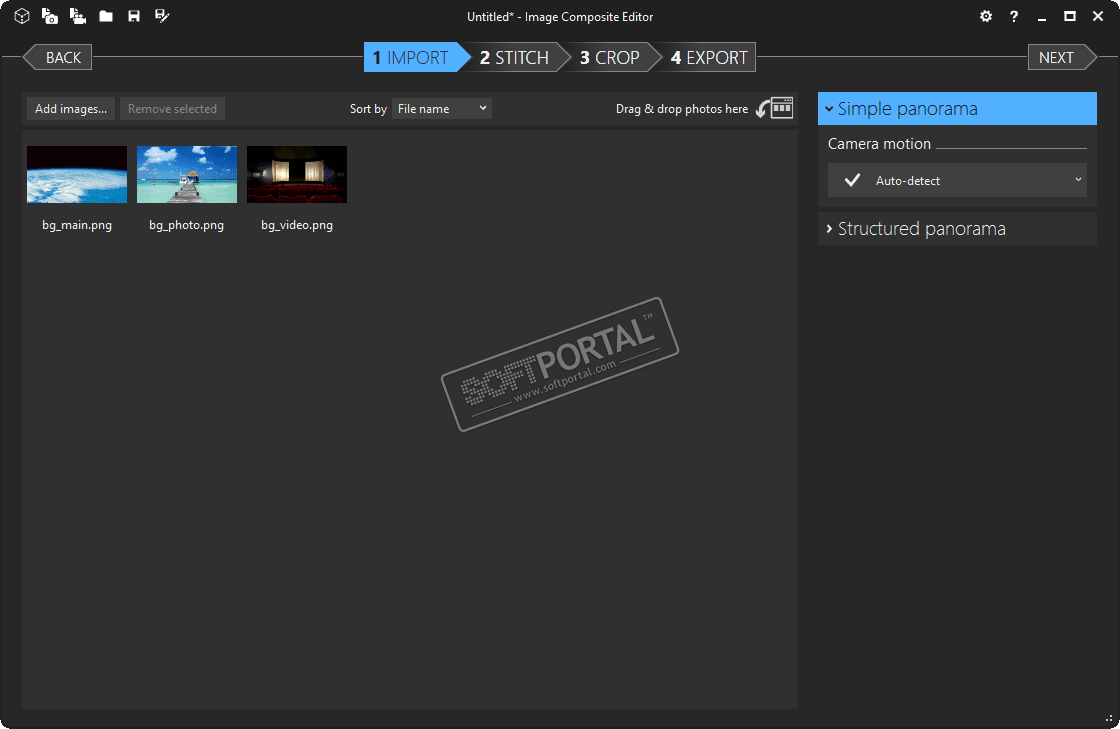
Task: Collapse the Simple panorama section
Action: 957,109
